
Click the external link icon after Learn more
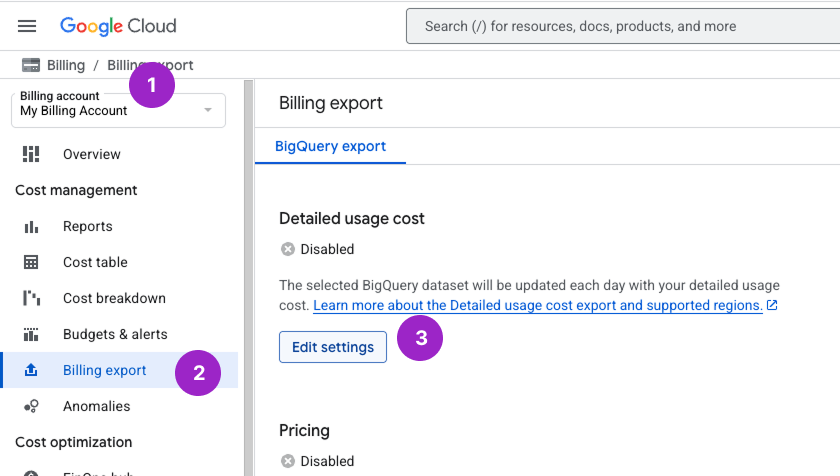pyautogui.click(x=772, y=305)
